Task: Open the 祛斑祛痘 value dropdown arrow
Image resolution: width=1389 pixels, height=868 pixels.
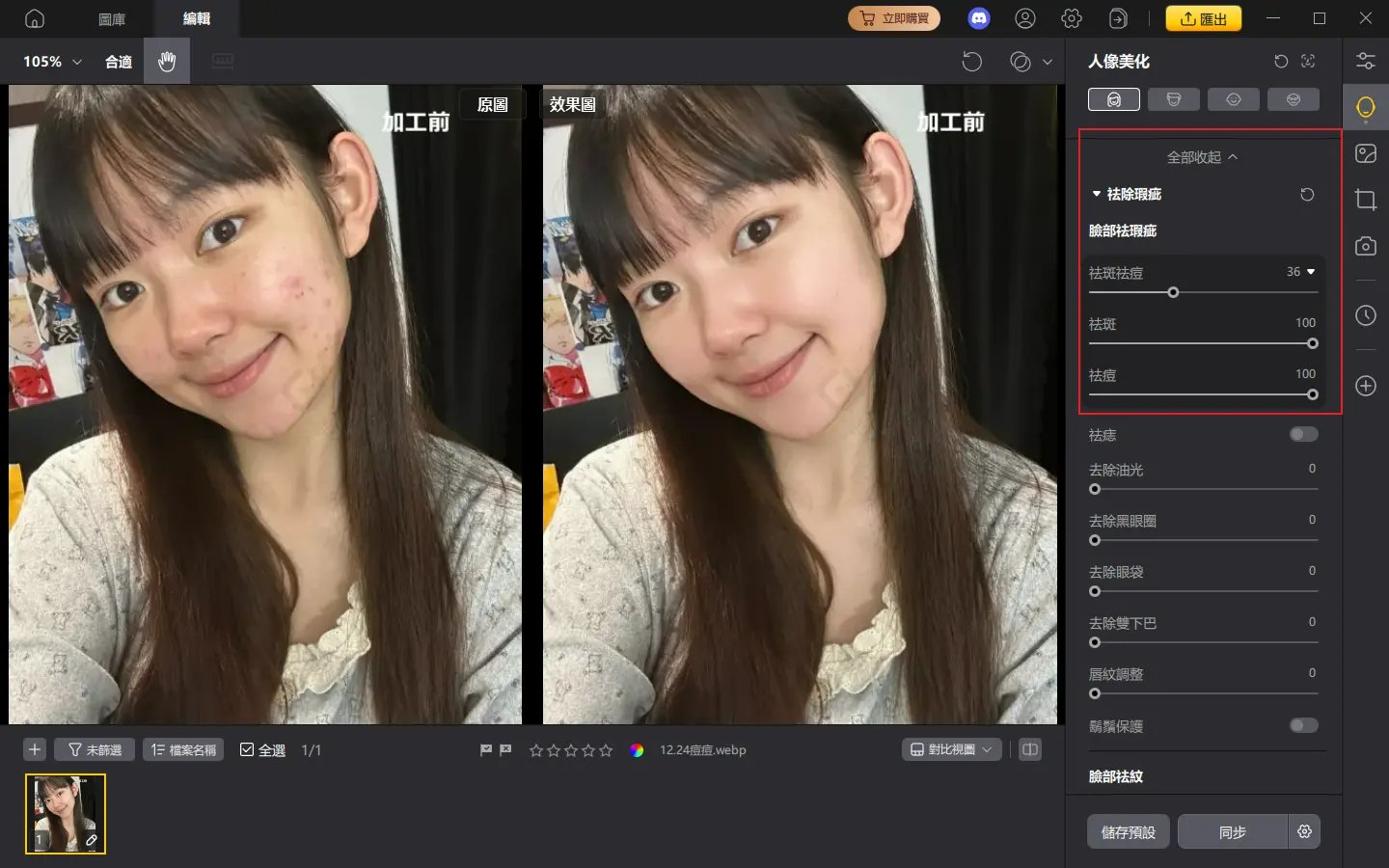Action: point(1310,273)
